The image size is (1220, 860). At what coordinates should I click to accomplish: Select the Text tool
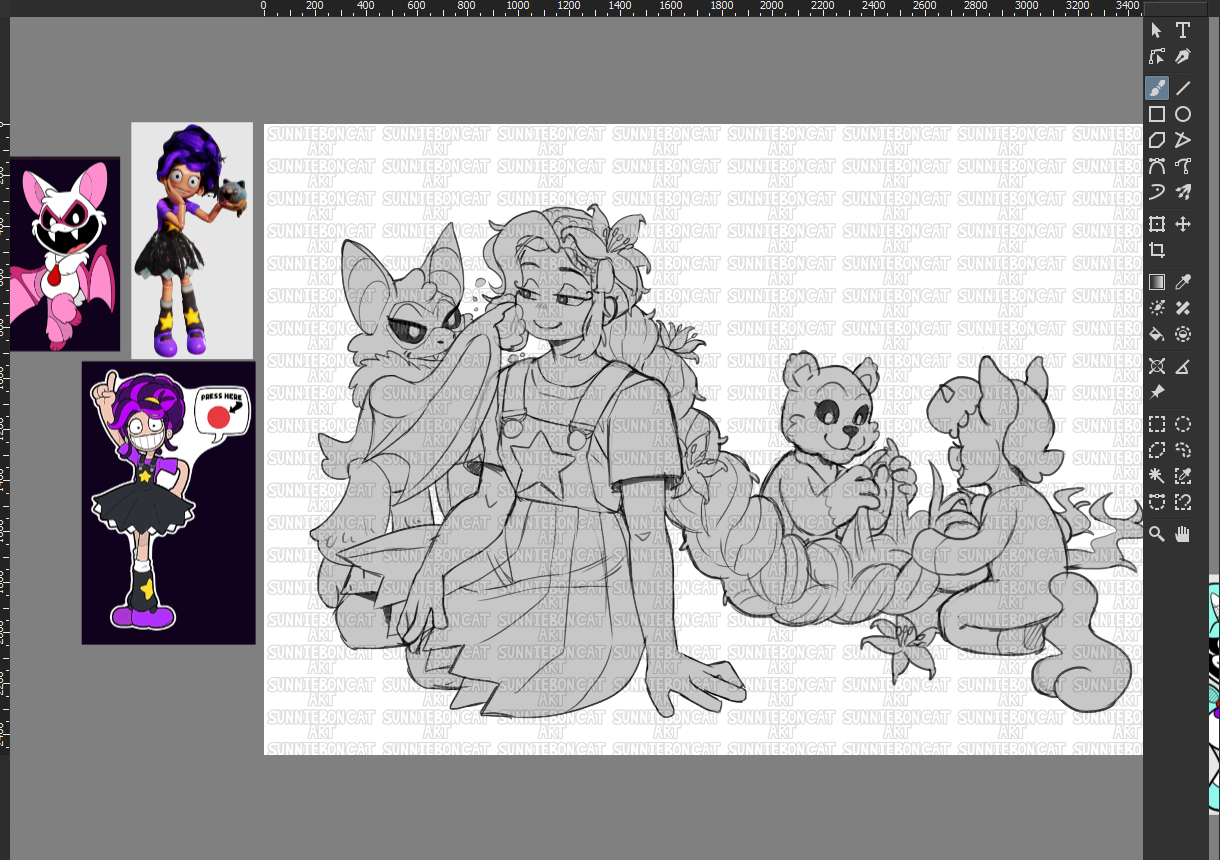coord(1183,31)
